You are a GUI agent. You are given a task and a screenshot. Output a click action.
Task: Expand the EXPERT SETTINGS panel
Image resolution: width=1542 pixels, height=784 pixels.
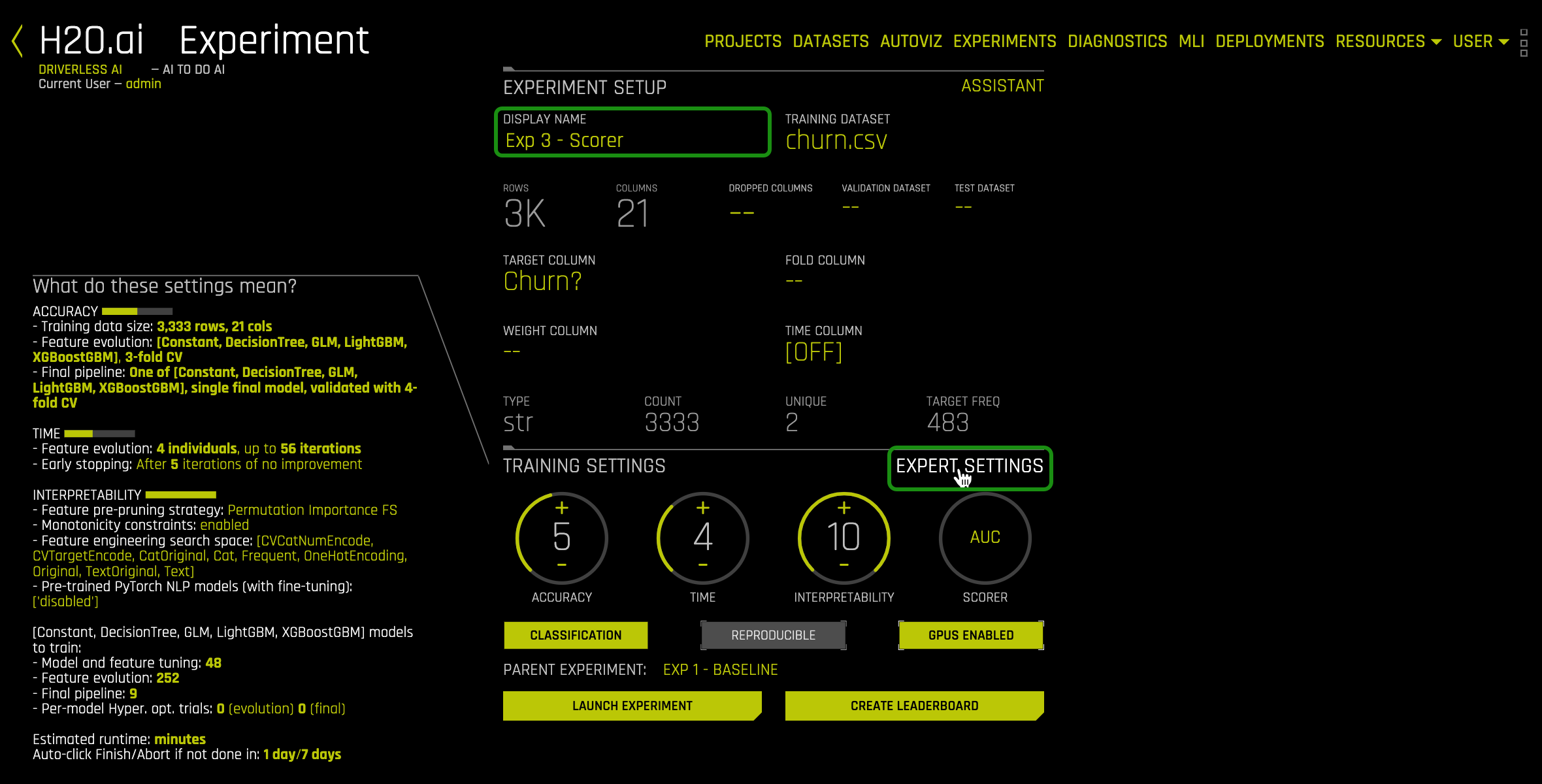(969, 466)
